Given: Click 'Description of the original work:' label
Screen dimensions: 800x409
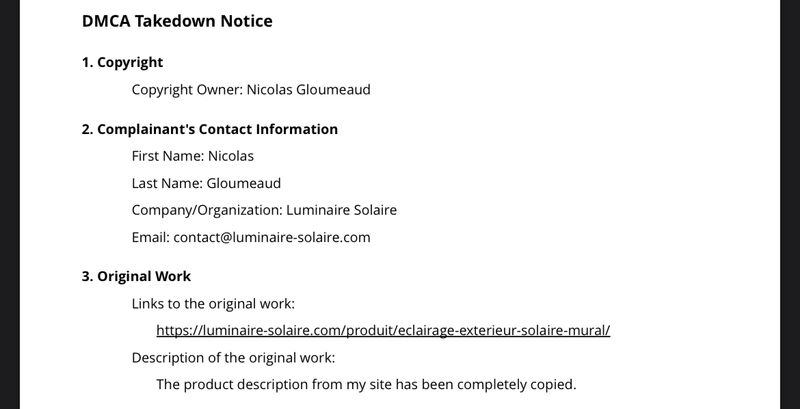Looking at the screenshot, I should click(233, 358).
